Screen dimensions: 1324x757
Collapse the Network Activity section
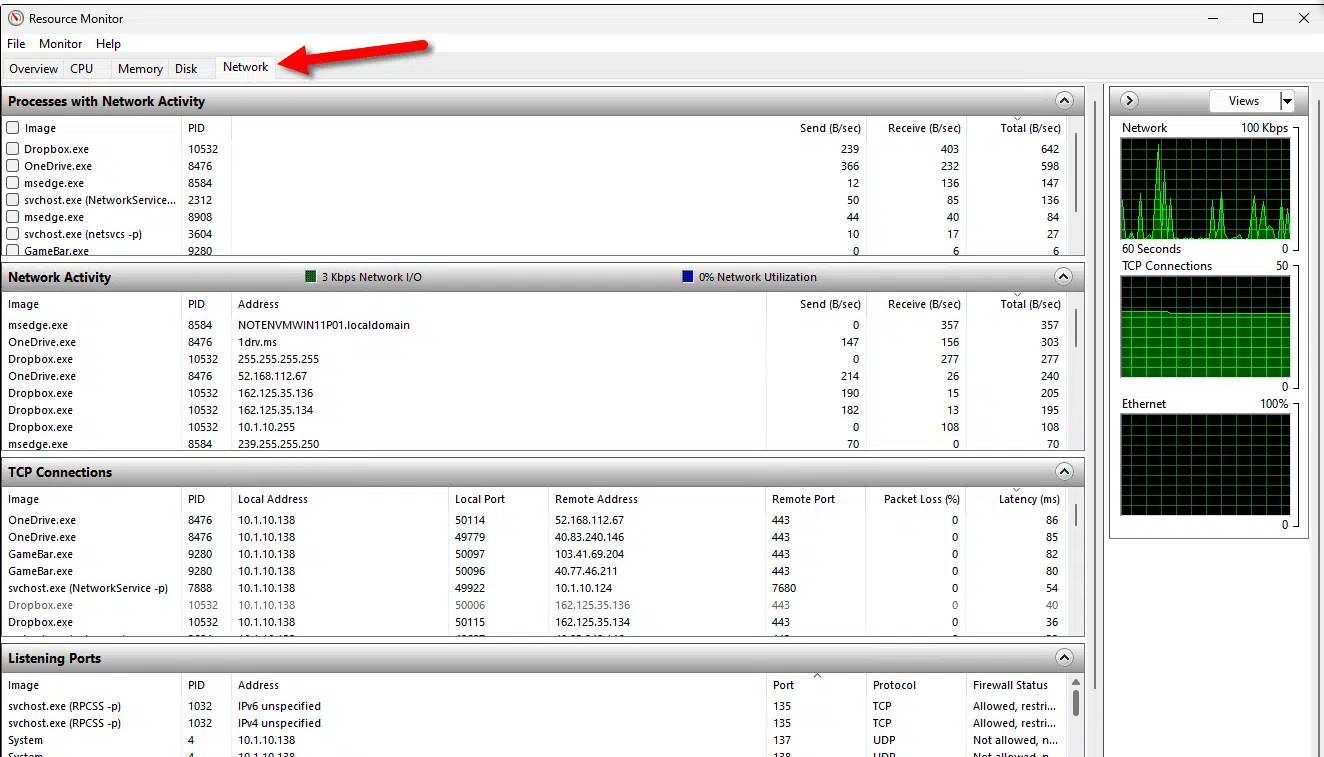click(1064, 277)
